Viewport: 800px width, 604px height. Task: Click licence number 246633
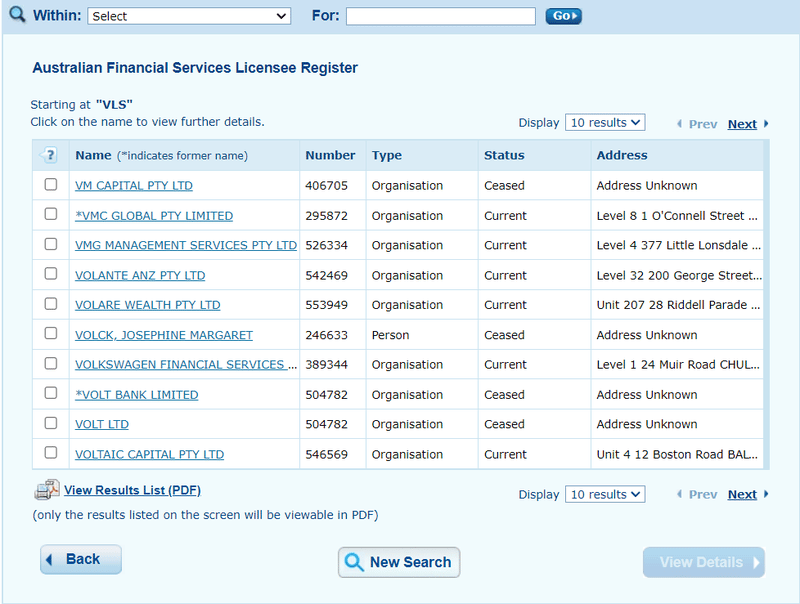(327, 335)
